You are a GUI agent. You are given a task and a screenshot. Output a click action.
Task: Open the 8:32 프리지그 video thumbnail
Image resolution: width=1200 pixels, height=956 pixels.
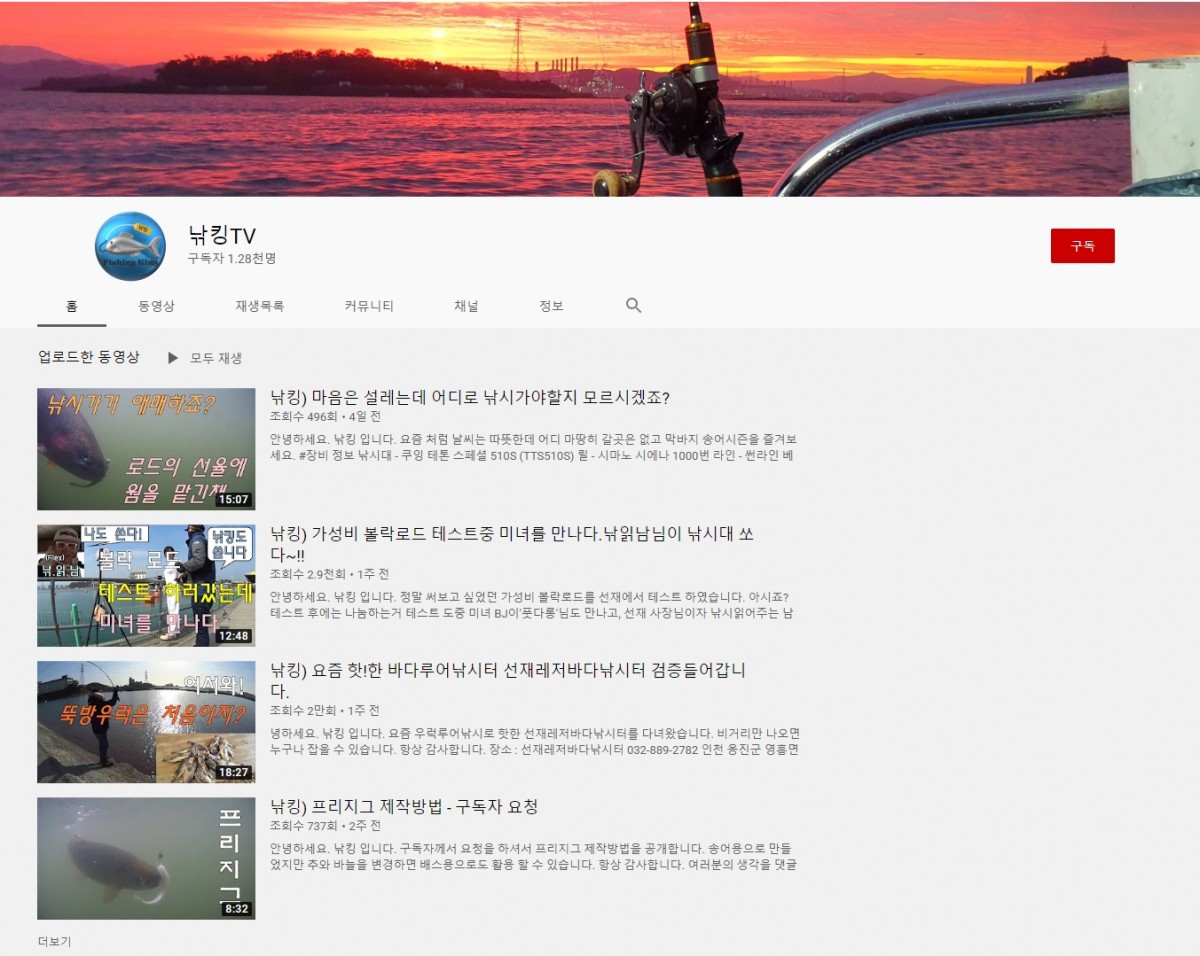[146, 858]
